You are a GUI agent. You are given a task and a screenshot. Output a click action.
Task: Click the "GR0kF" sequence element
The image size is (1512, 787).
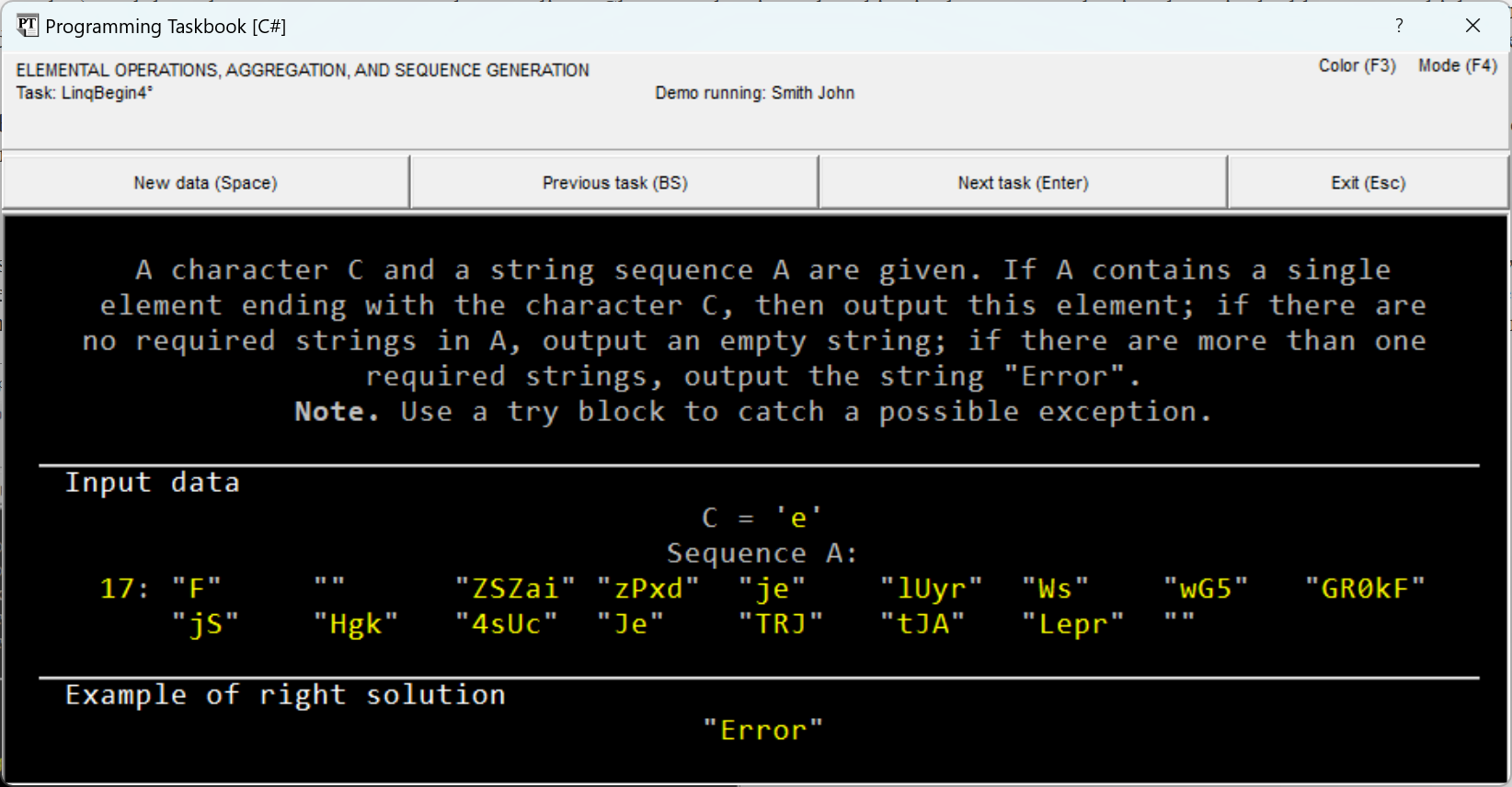coord(1365,588)
